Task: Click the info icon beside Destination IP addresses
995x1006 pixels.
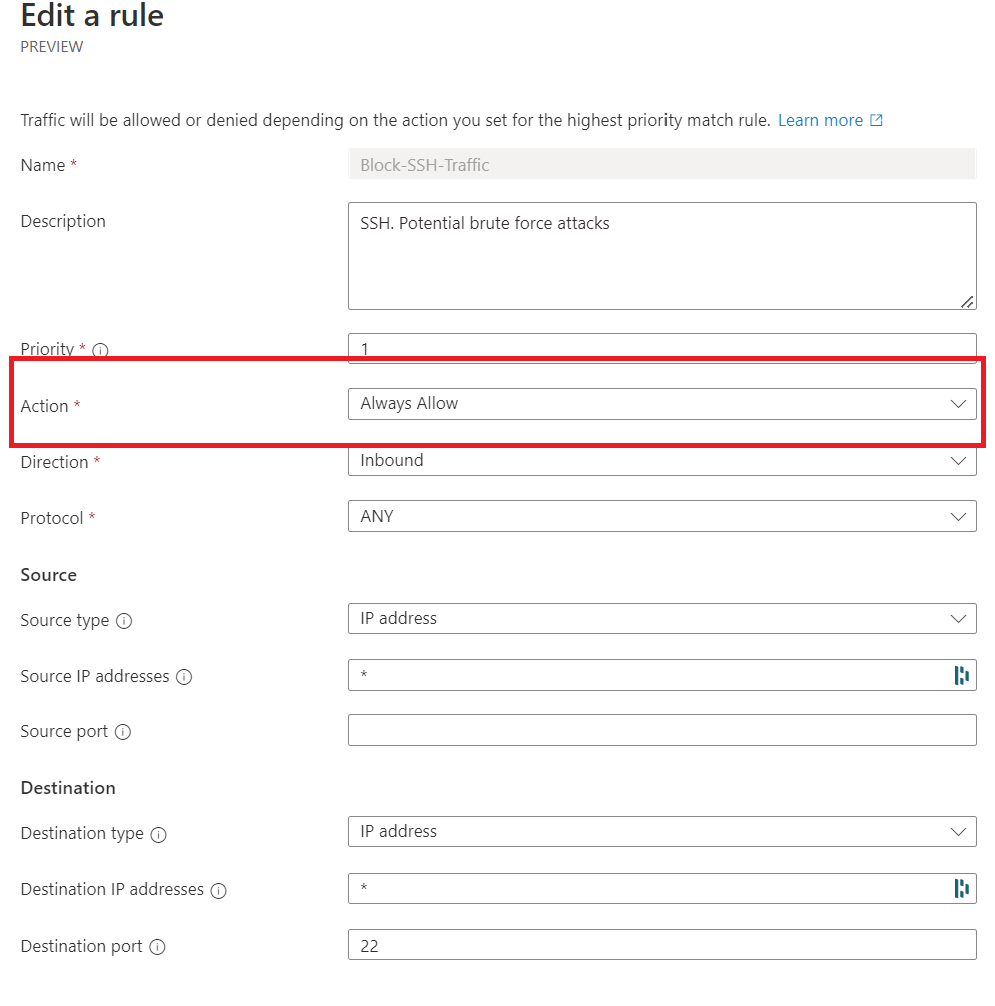Action: 219,891
